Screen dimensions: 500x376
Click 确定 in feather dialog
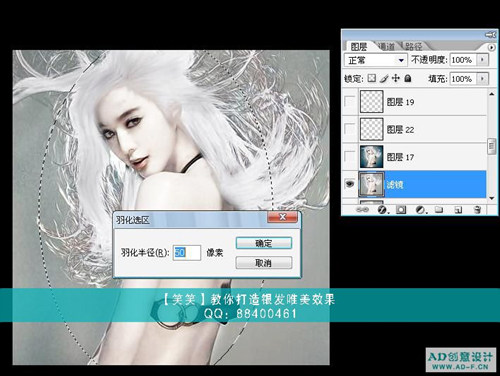coord(264,243)
